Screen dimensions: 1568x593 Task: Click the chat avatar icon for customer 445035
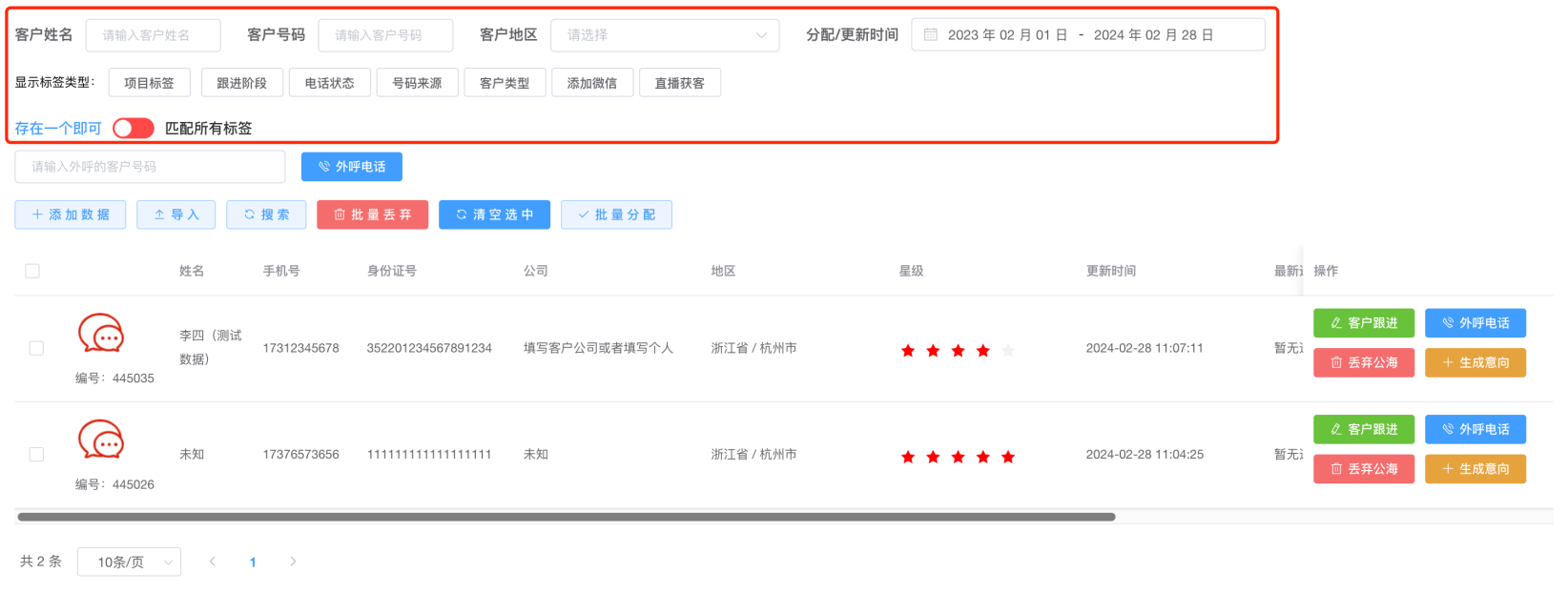[x=101, y=335]
